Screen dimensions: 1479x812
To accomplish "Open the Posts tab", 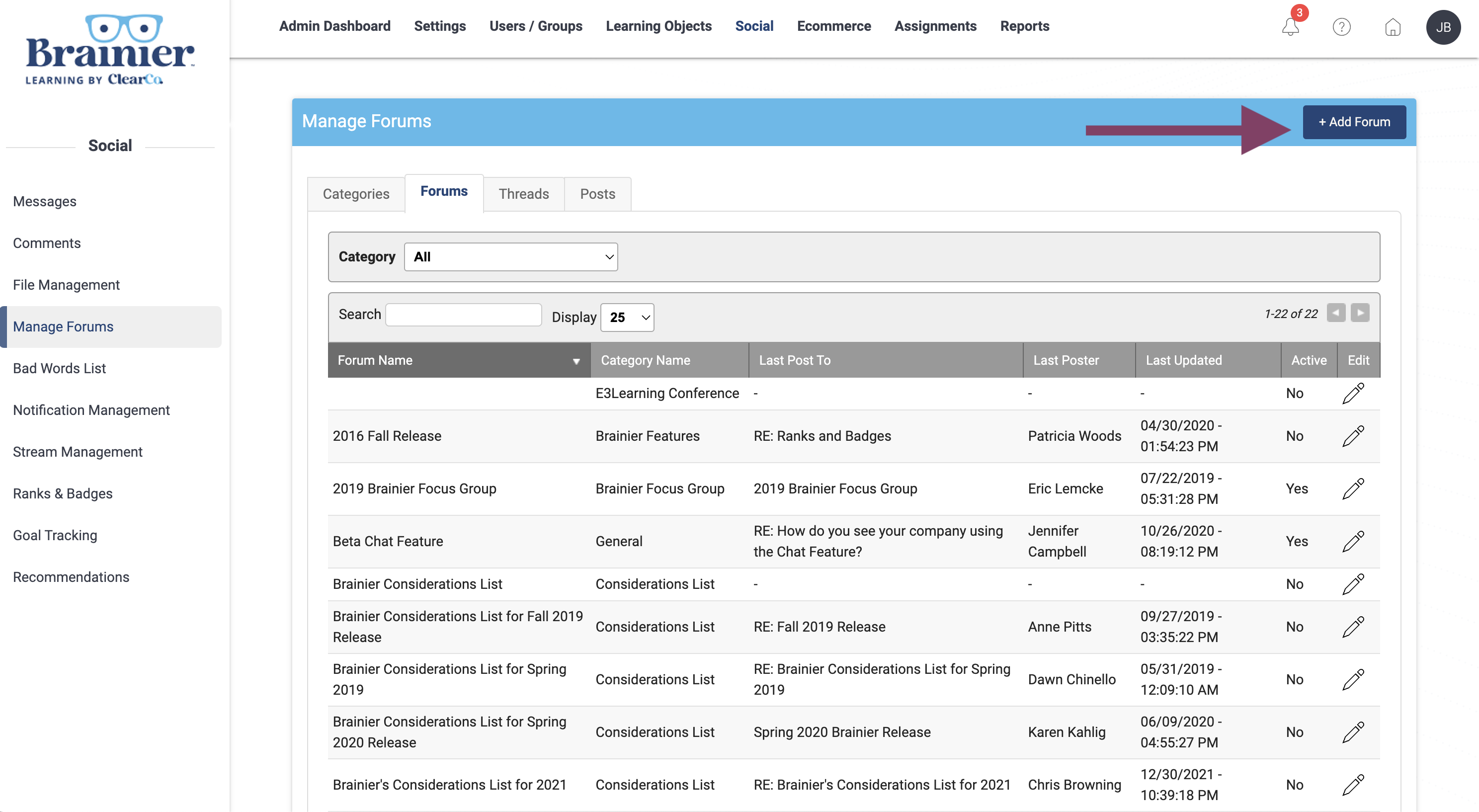I will [x=597, y=194].
